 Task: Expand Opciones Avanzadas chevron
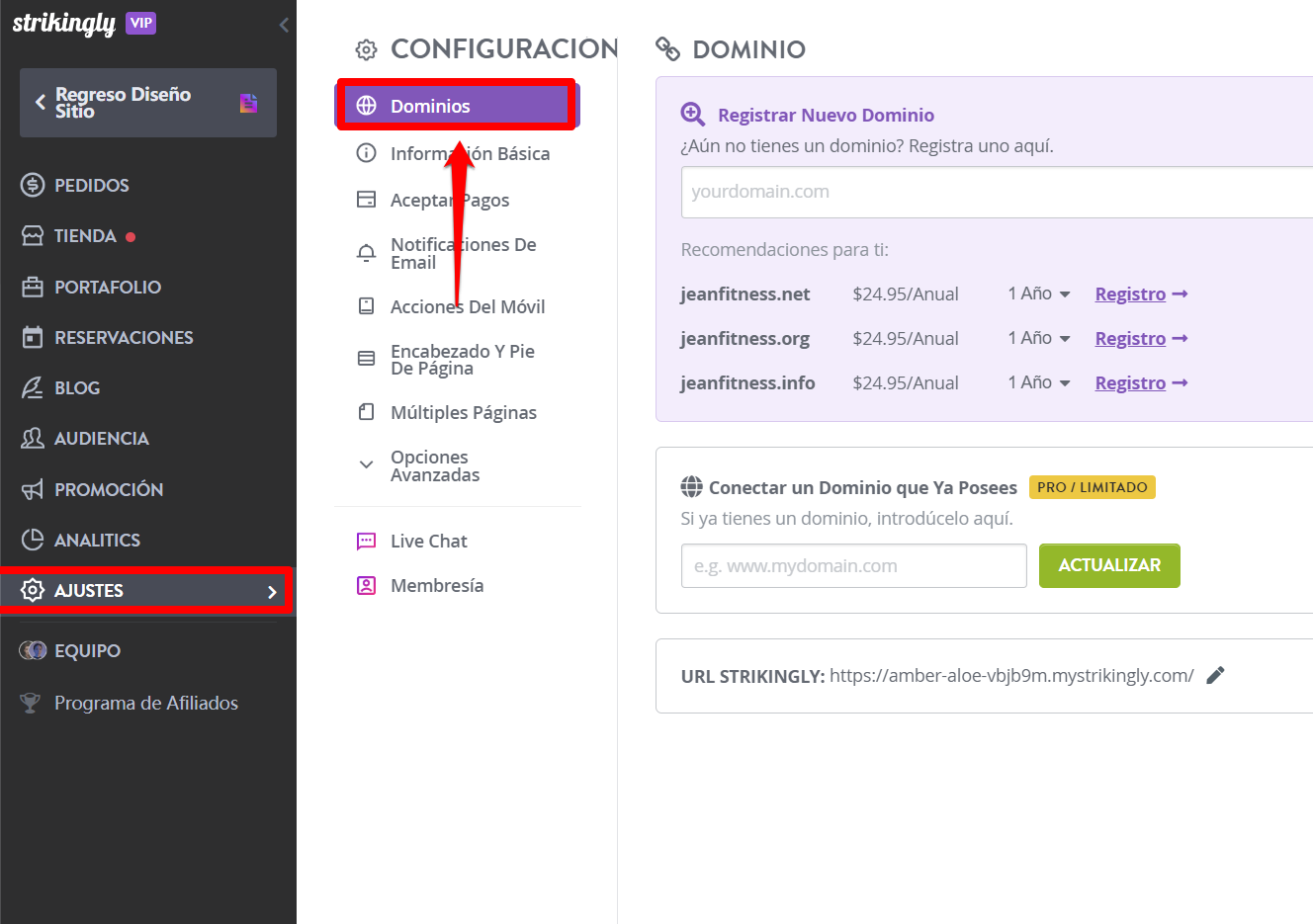coord(367,464)
